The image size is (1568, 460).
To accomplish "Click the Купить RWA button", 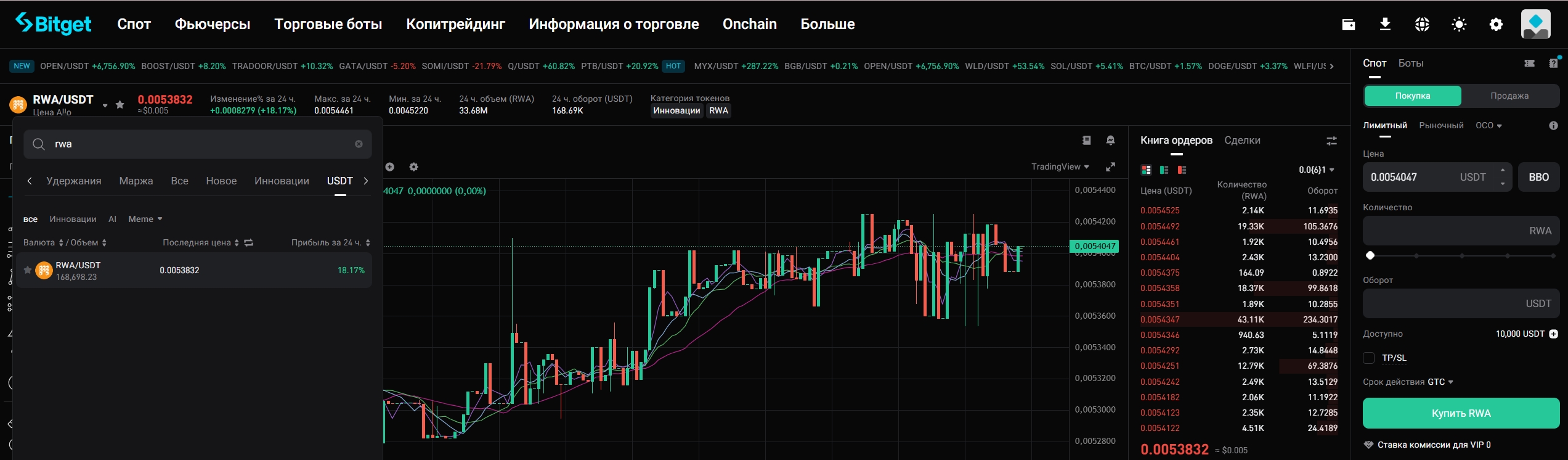I will 1461,413.
